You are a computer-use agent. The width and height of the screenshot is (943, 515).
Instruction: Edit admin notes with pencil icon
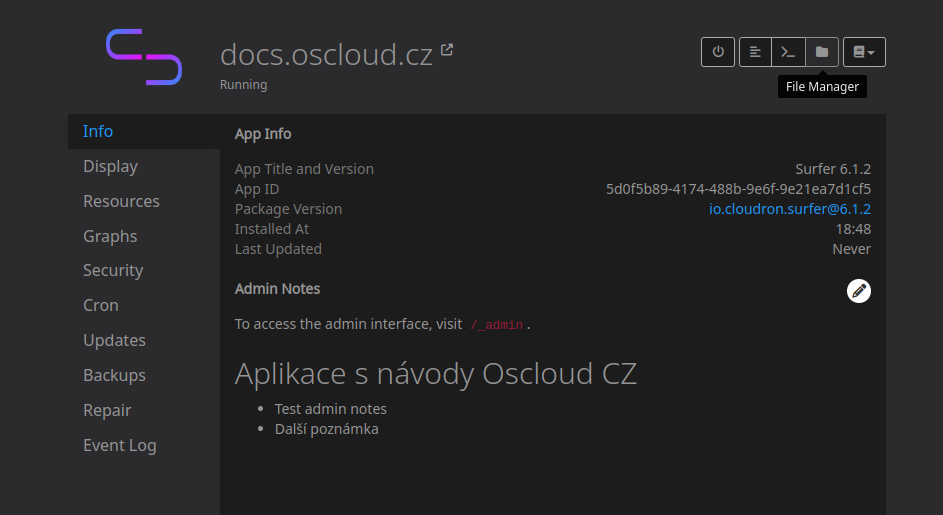tap(858, 290)
